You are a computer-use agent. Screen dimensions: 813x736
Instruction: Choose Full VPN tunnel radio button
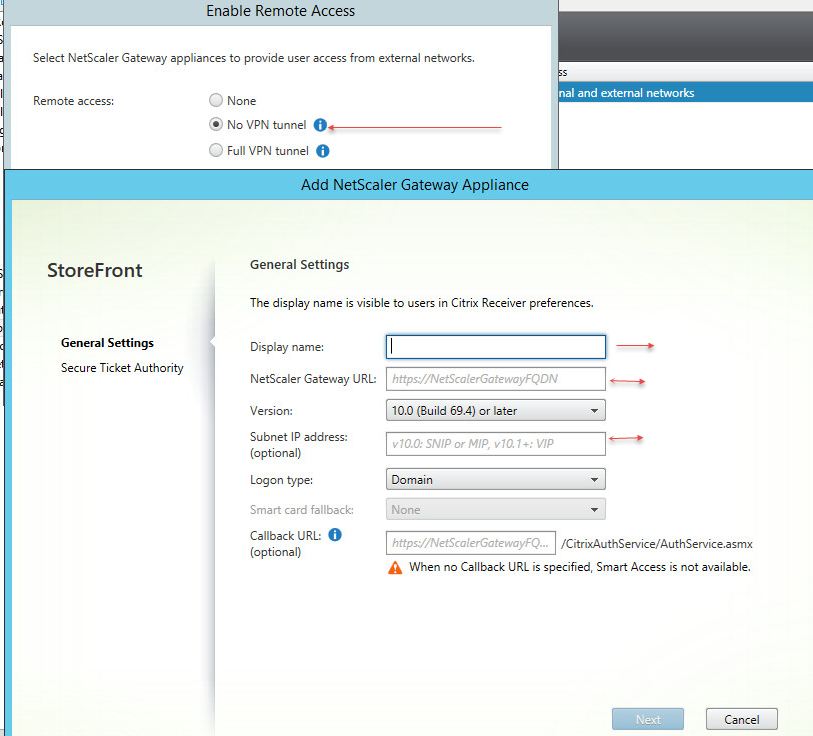coord(216,150)
